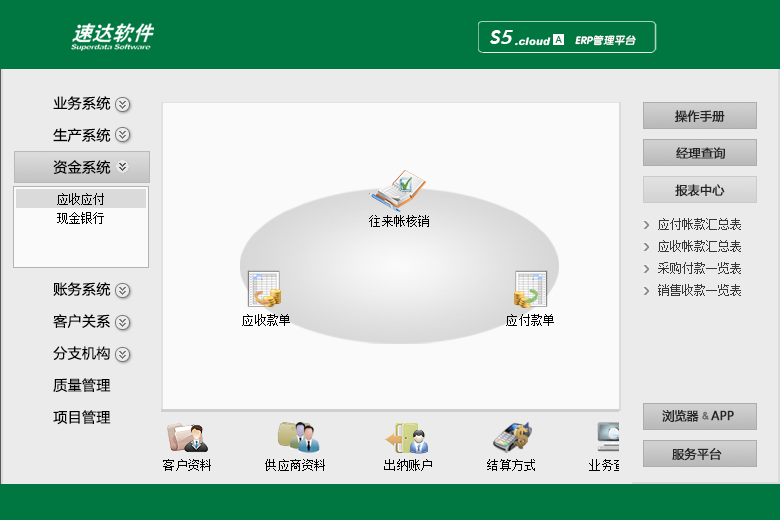Viewport: 782px width, 520px height.
Task: Select the 客户关系 menu label
Action: tap(82, 322)
